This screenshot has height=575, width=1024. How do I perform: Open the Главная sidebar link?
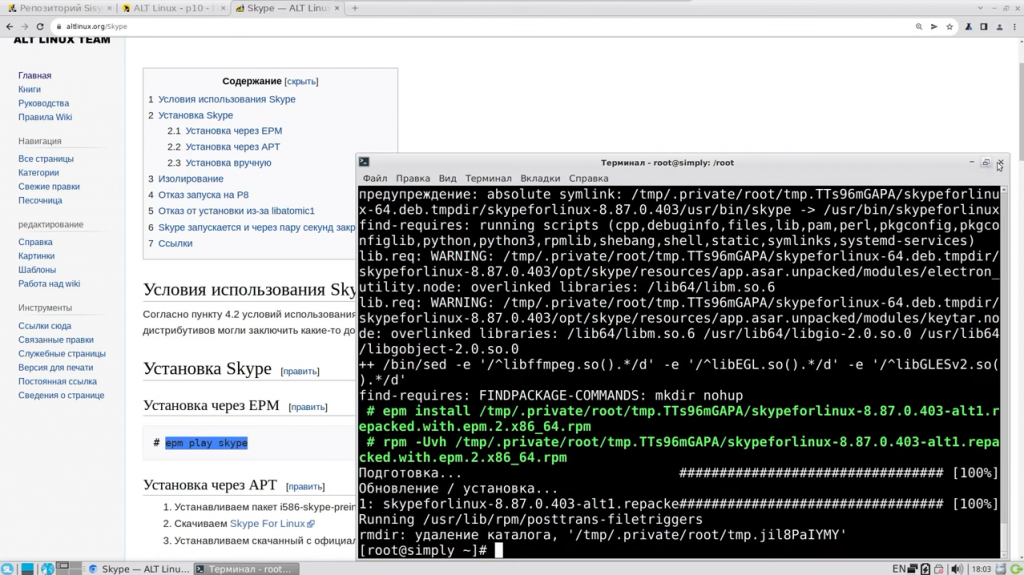point(35,76)
